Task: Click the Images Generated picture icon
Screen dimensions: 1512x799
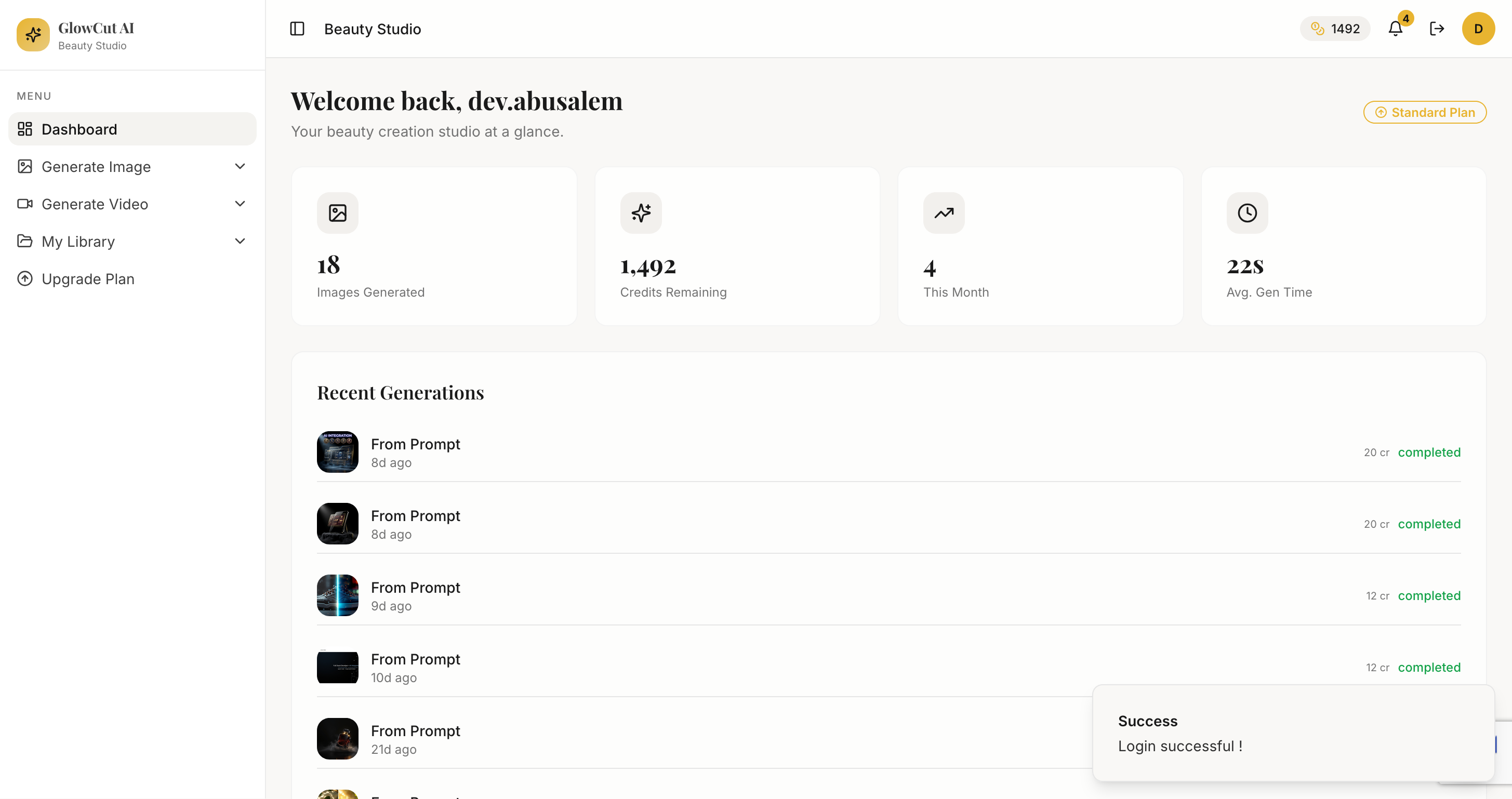Action: coord(338,212)
